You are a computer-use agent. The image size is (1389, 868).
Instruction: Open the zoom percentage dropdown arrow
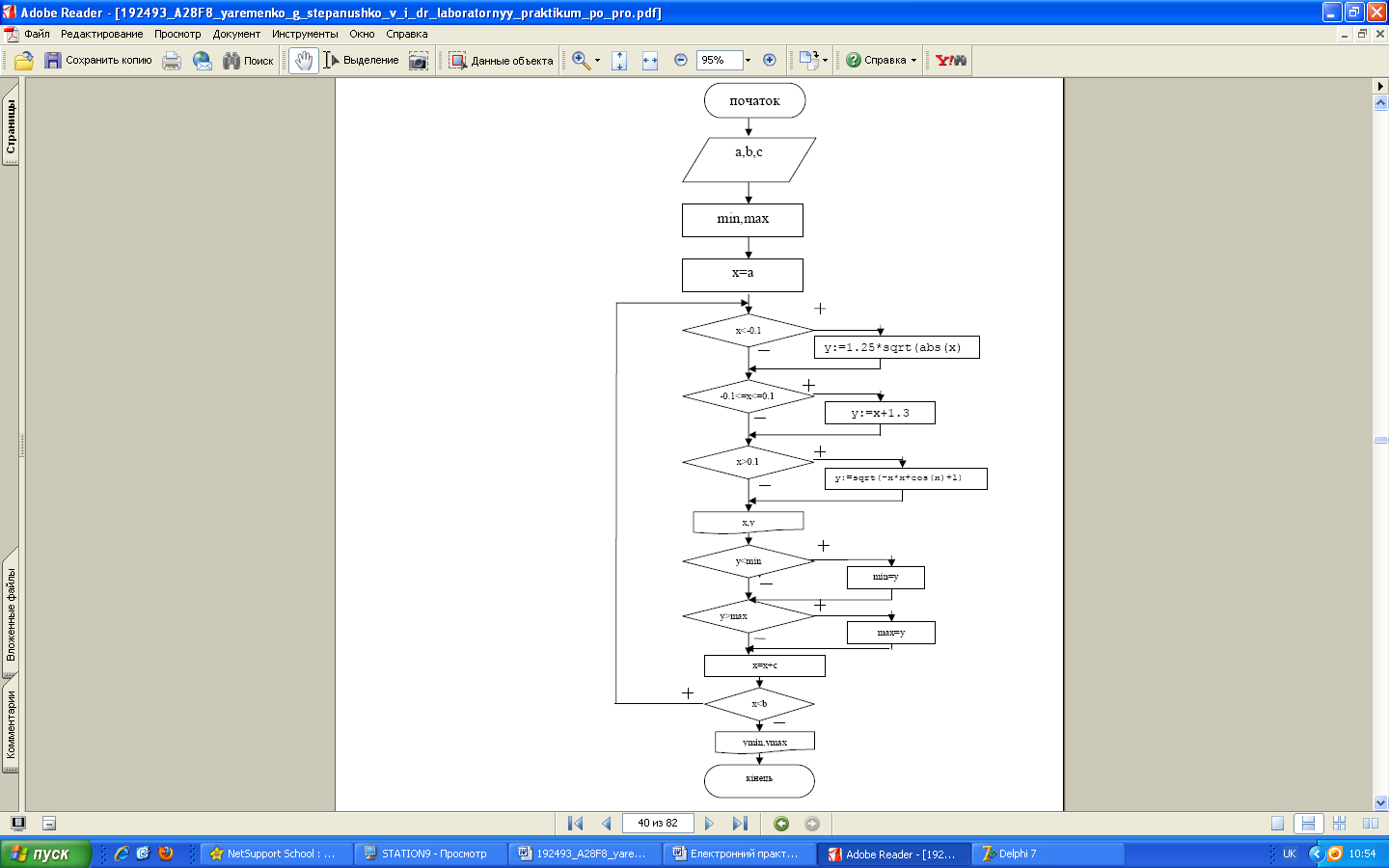tap(748, 60)
